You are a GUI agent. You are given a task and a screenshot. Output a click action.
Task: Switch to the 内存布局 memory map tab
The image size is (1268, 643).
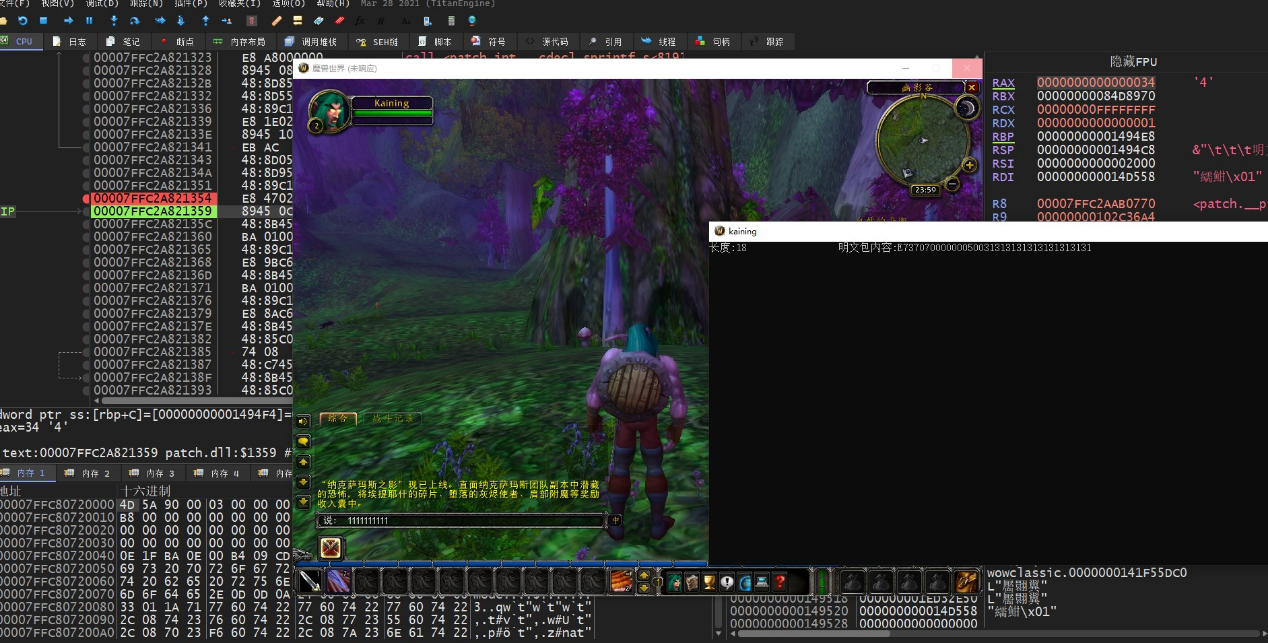[x=239, y=42]
